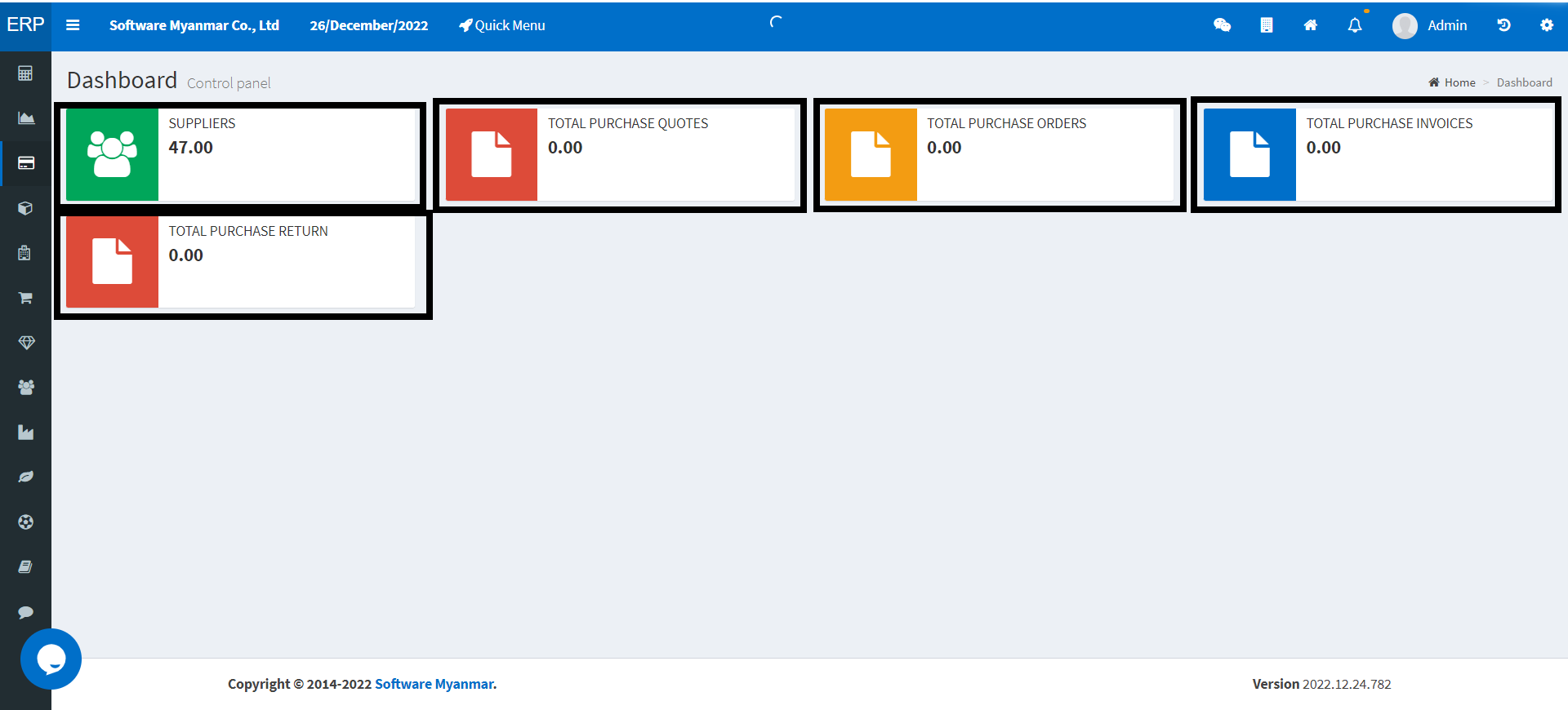Click Software Myanmar Co., Ltd company name
This screenshot has height=710, width=1568.
click(x=194, y=25)
